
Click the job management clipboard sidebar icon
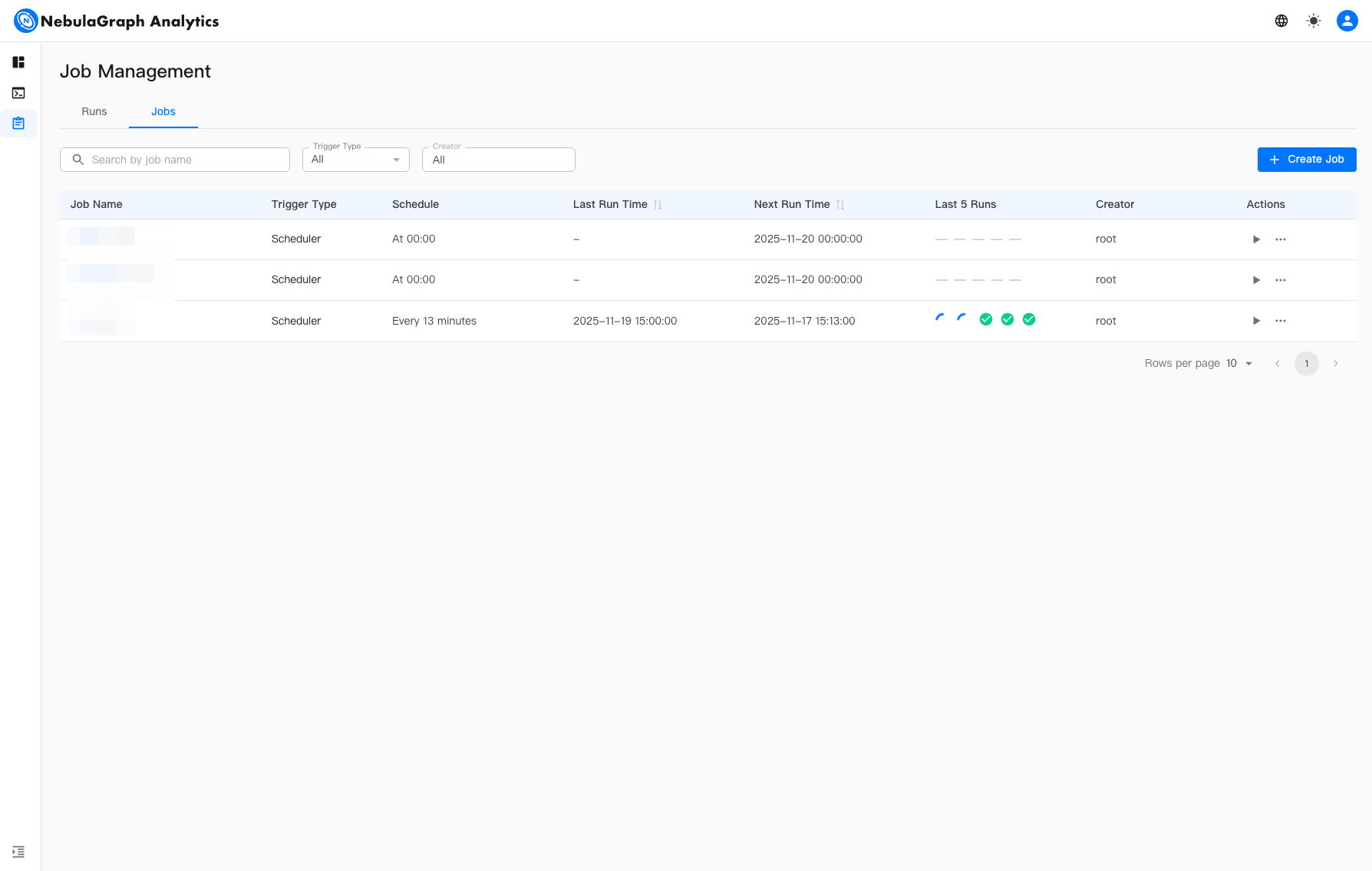tap(18, 123)
